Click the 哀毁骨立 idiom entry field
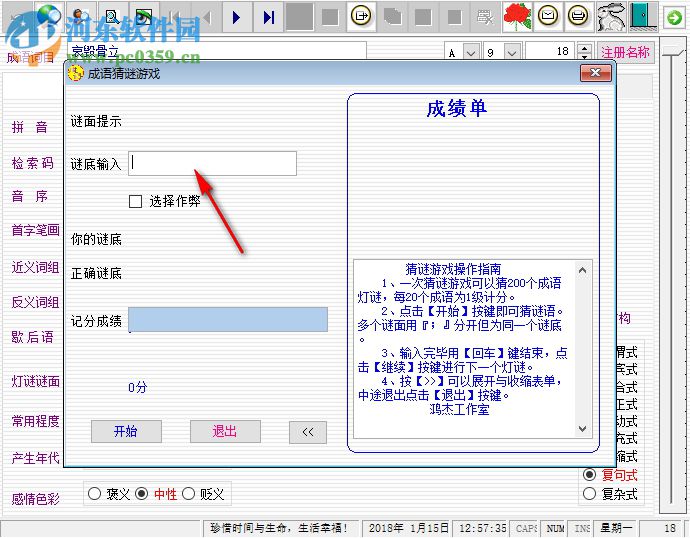 tap(217, 51)
